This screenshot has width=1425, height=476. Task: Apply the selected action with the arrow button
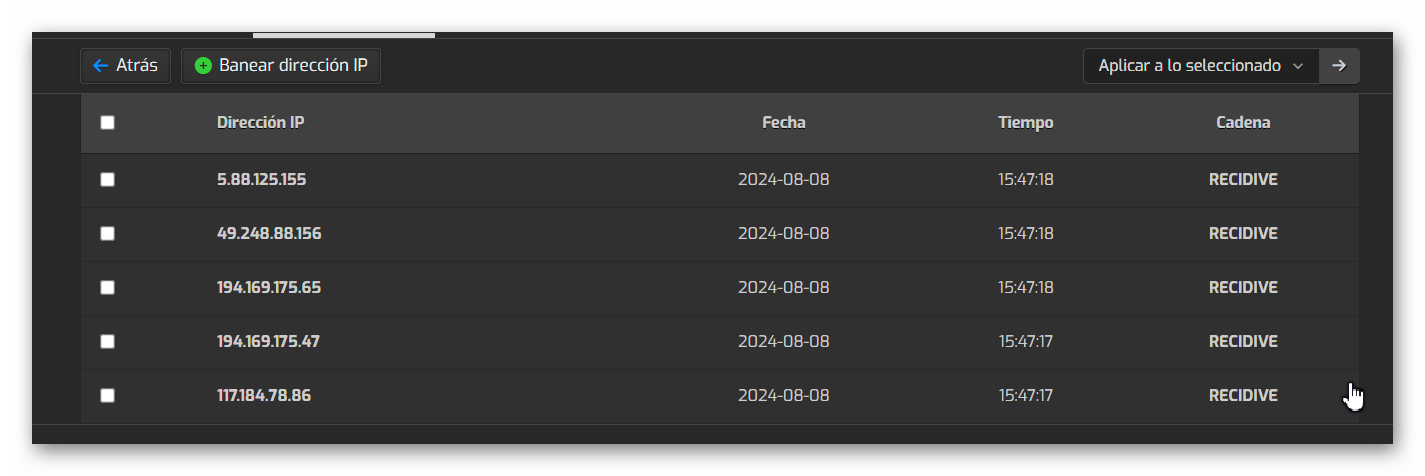click(1339, 66)
